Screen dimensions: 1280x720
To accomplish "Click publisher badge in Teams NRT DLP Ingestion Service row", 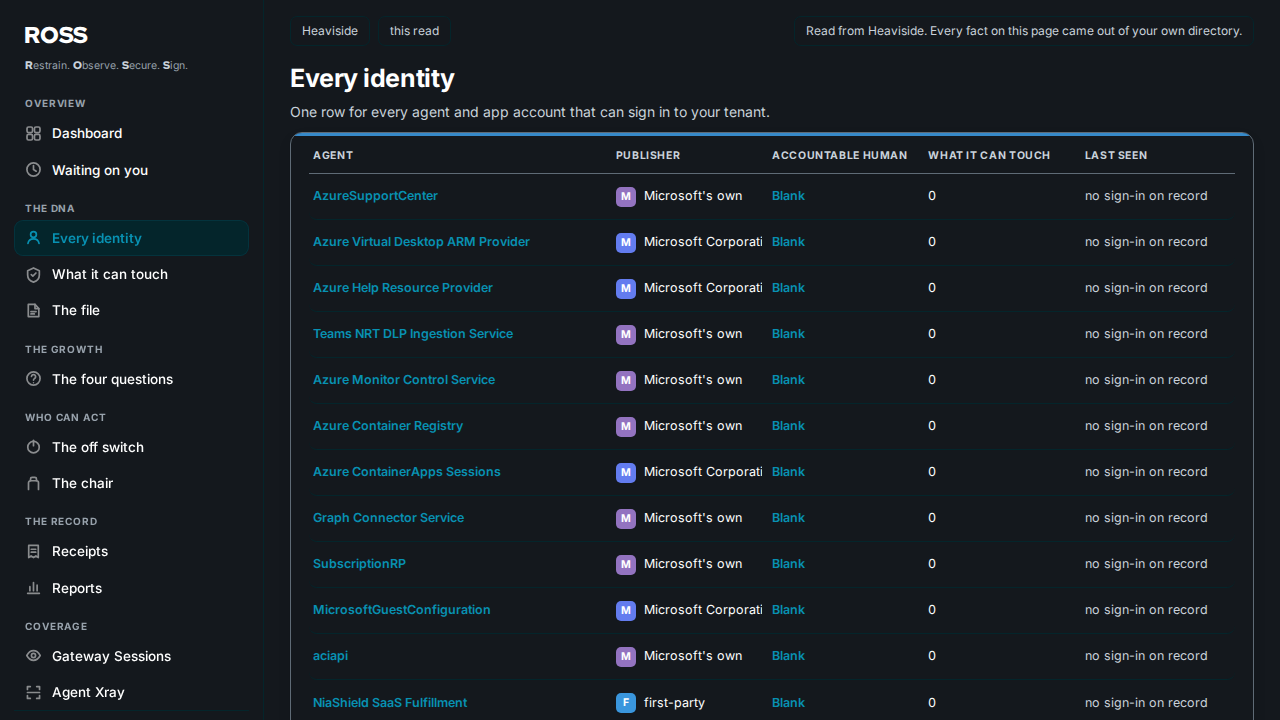I will pos(626,334).
